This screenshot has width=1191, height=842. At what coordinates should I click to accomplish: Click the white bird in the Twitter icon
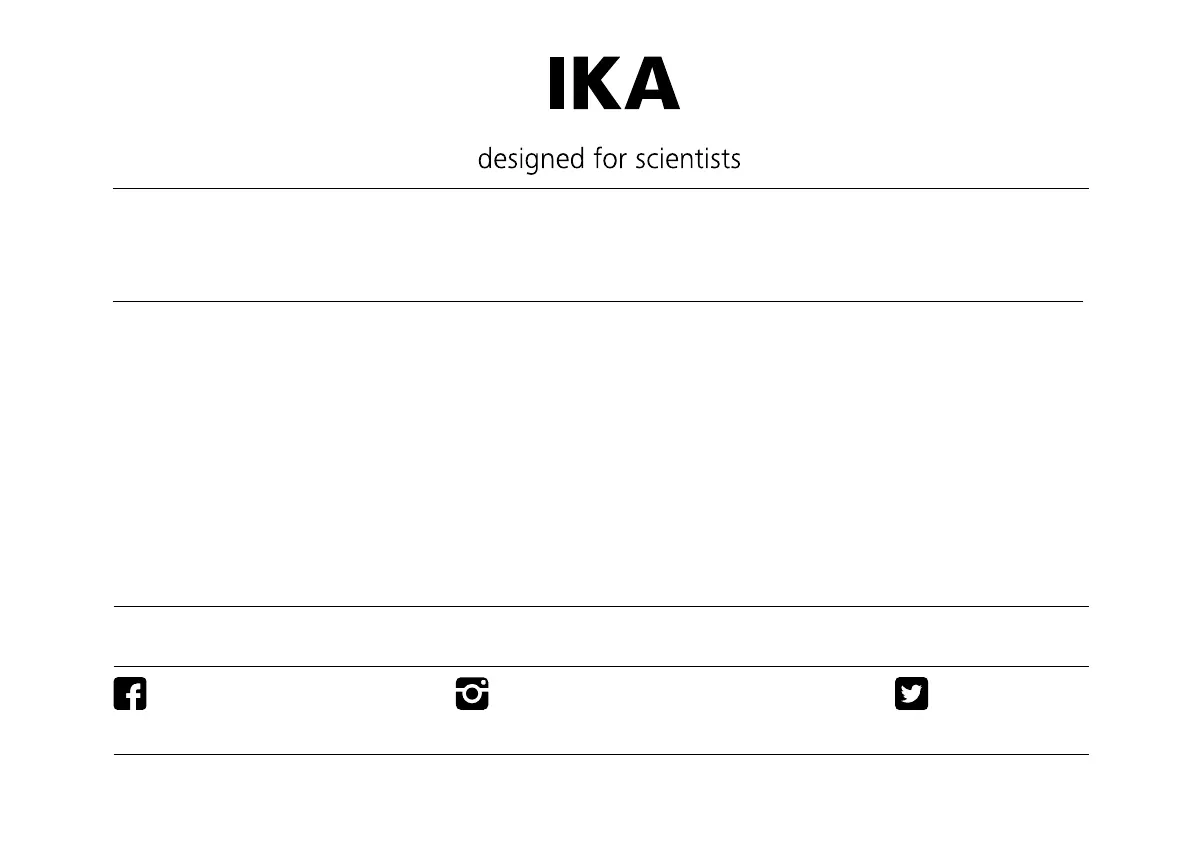(x=911, y=694)
